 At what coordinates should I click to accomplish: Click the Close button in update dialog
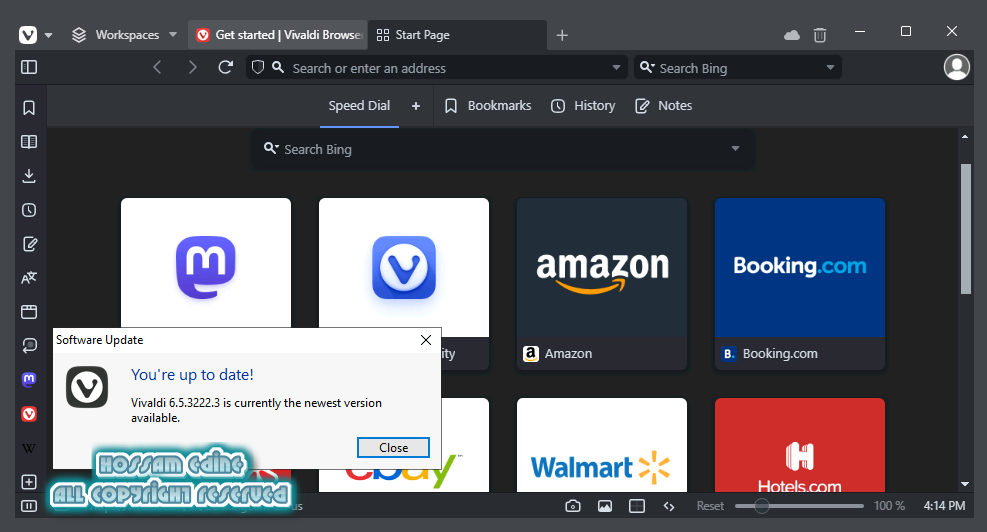(393, 448)
